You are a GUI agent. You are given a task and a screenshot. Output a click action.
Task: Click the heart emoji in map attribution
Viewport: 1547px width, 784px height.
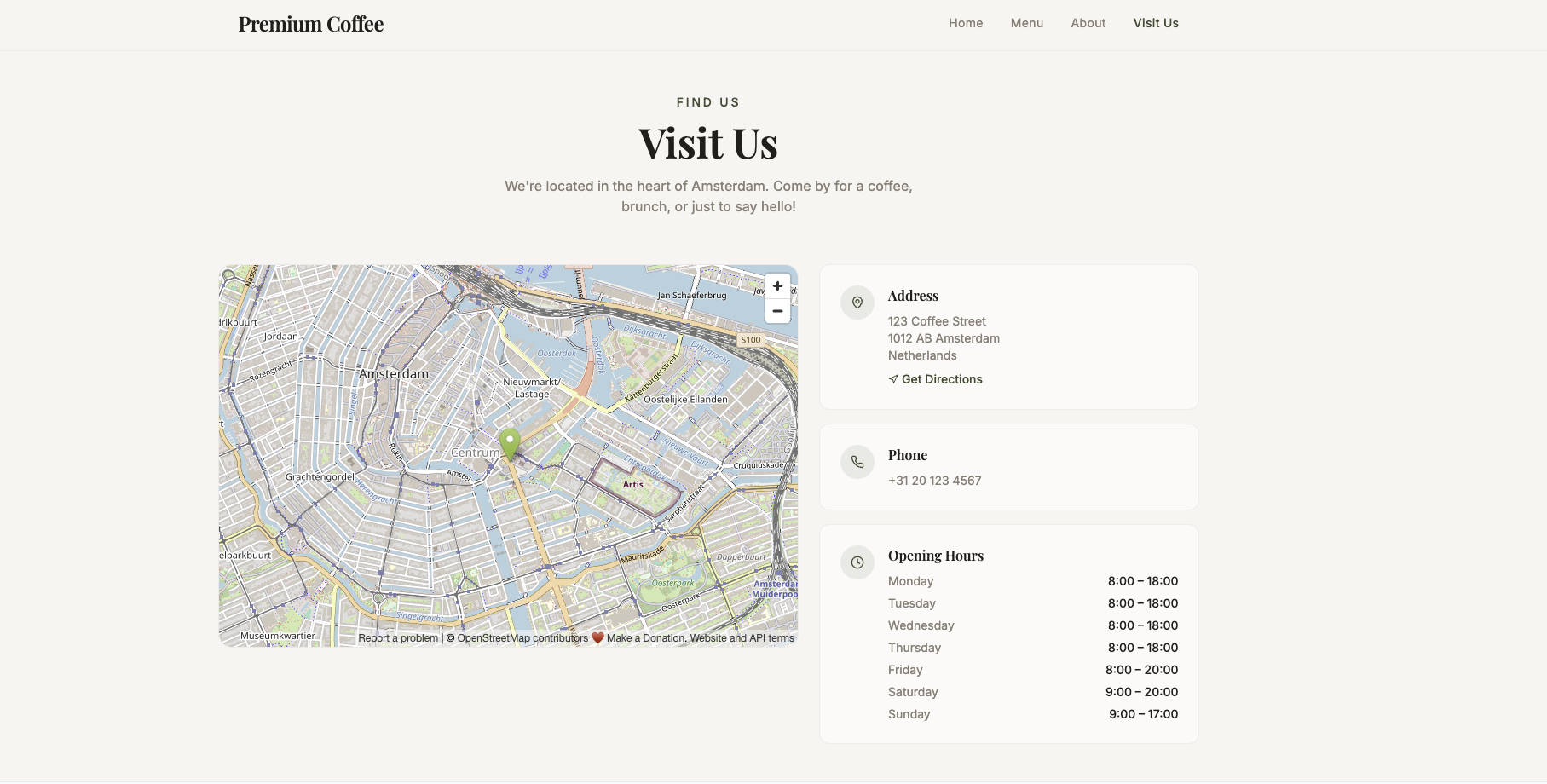597,637
